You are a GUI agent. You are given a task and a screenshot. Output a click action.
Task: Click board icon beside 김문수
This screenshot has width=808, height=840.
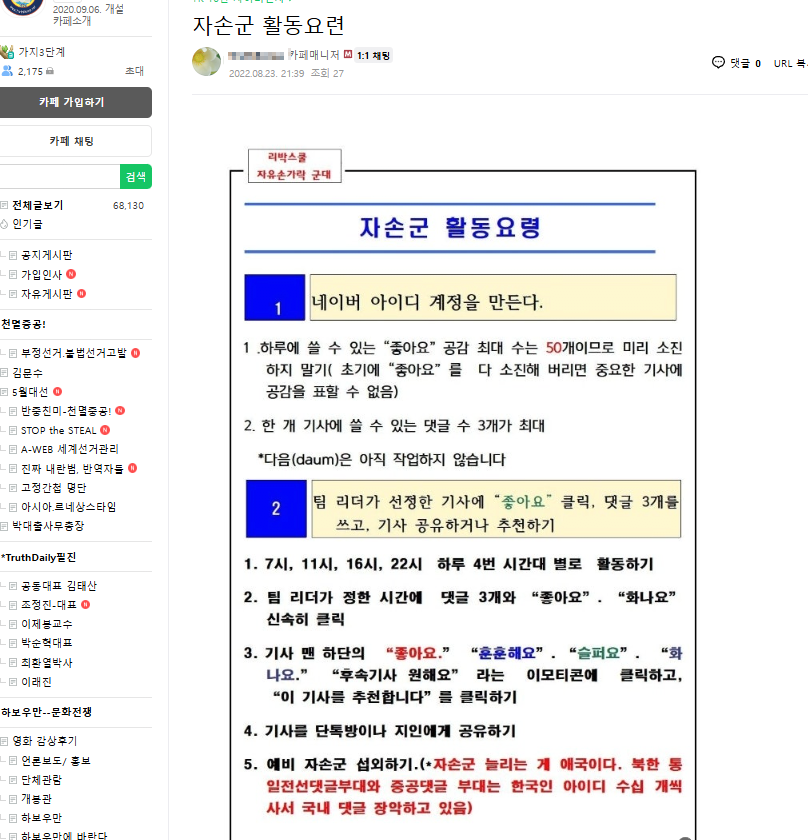[x=4, y=373]
